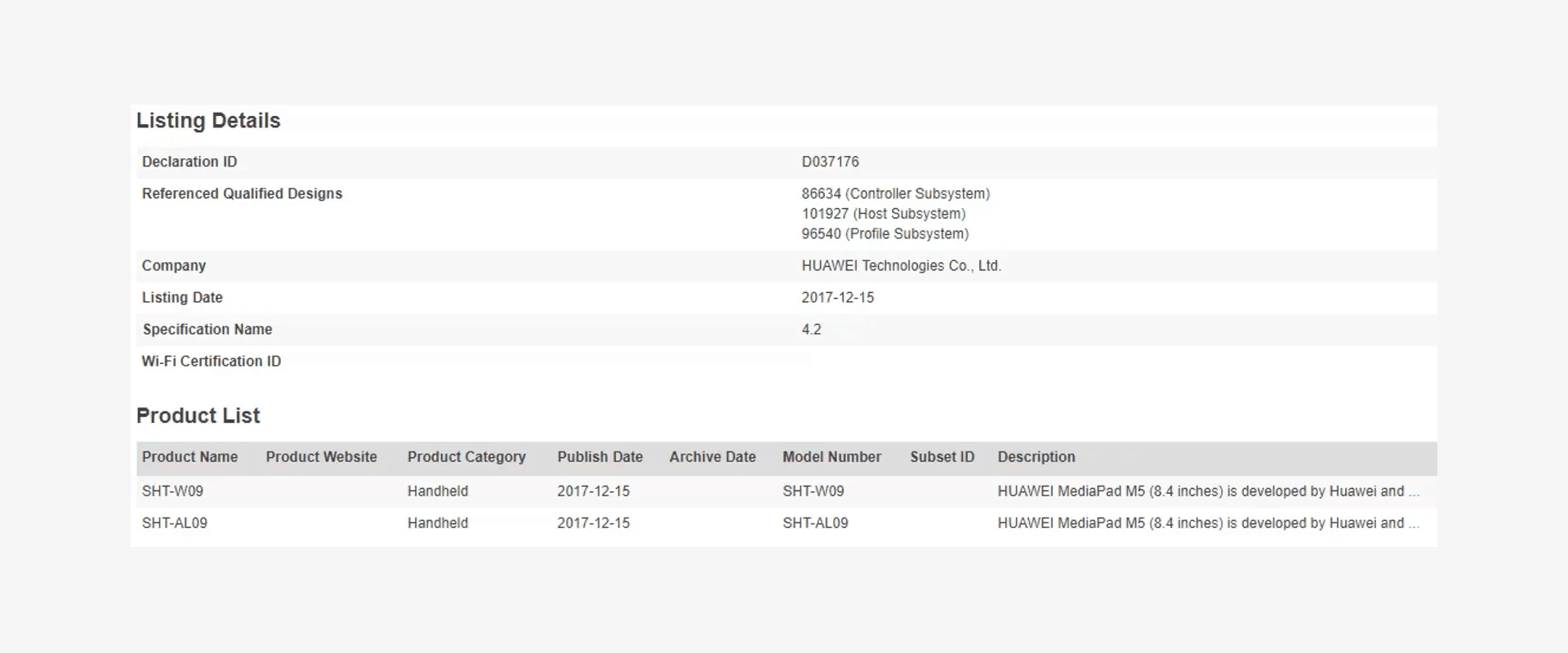Click description text of SHT-AL09 row

click(1208, 523)
